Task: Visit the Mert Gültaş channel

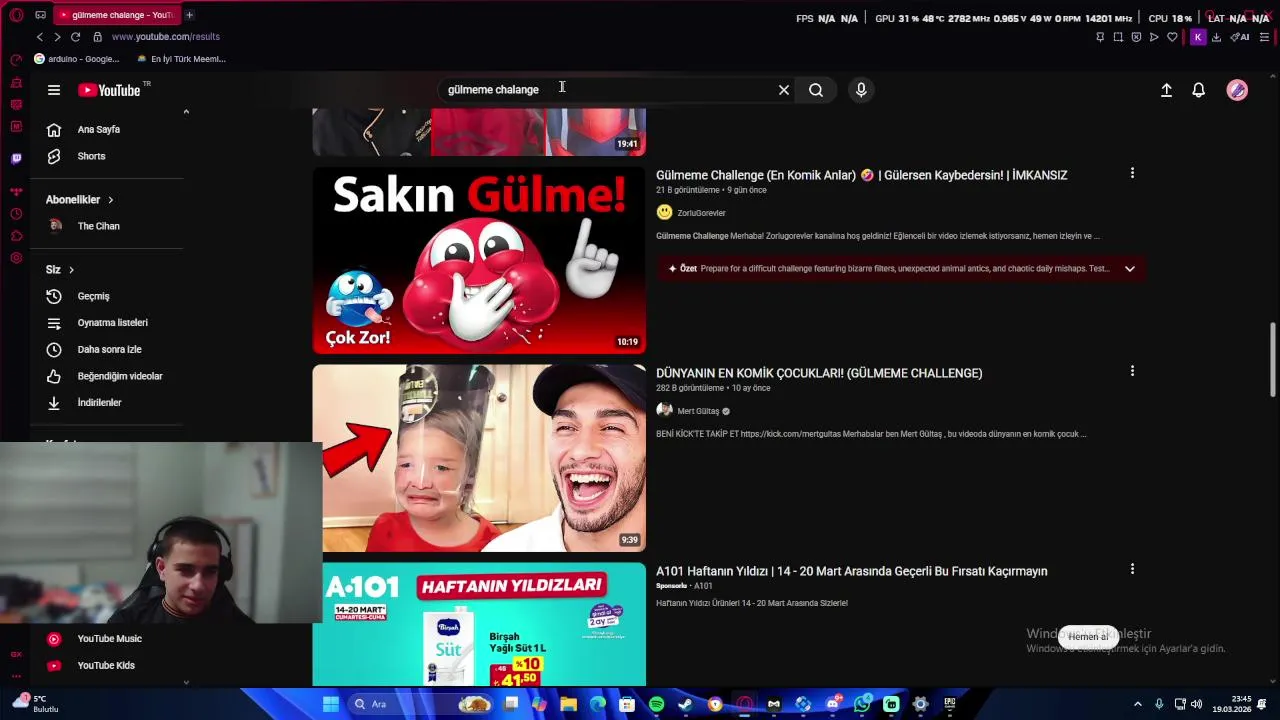Action: coord(698,411)
